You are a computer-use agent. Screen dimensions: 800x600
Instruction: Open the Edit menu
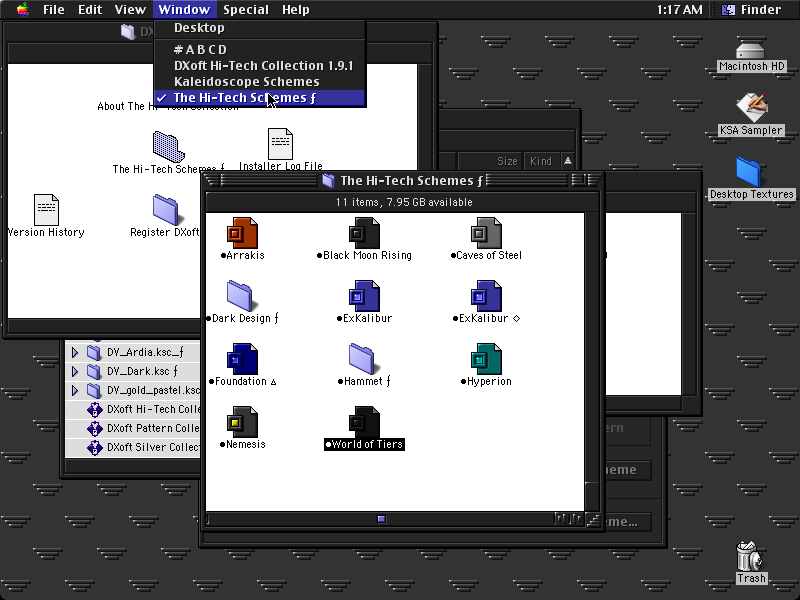90,10
